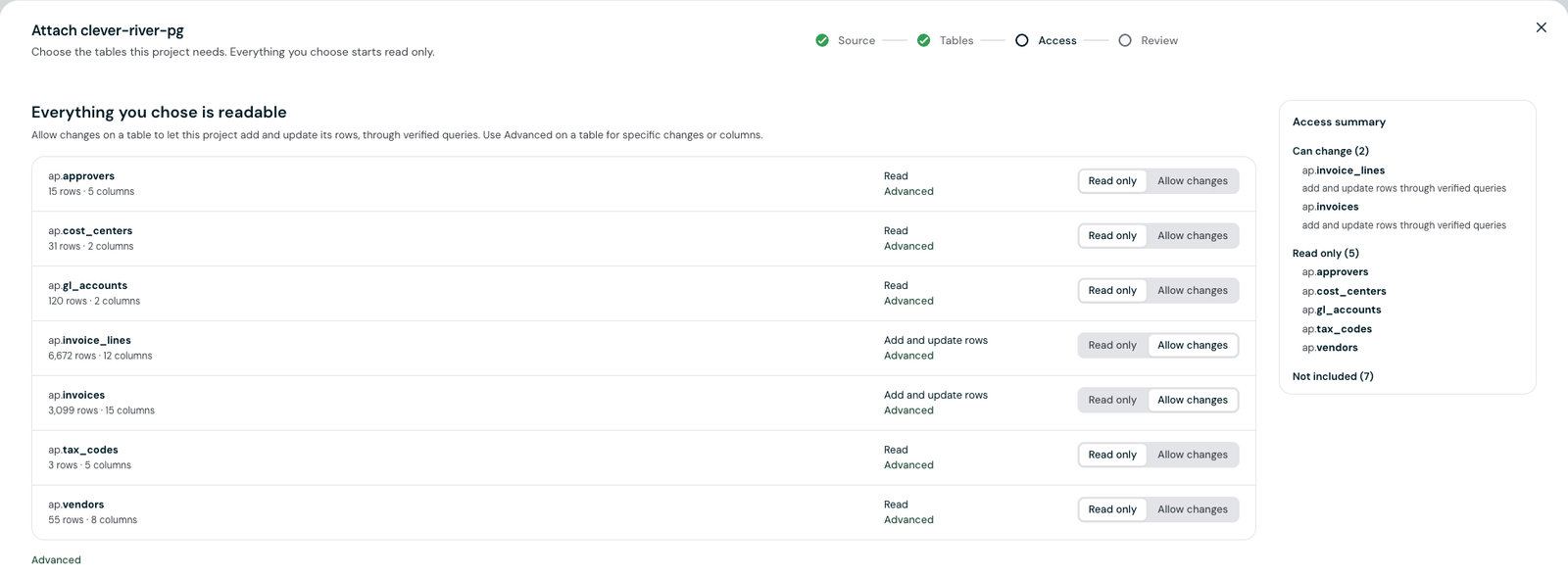The height and width of the screenshot is (578, 1568).
Task: Click ap.invoices table name in list
Action: coord(76,396)
